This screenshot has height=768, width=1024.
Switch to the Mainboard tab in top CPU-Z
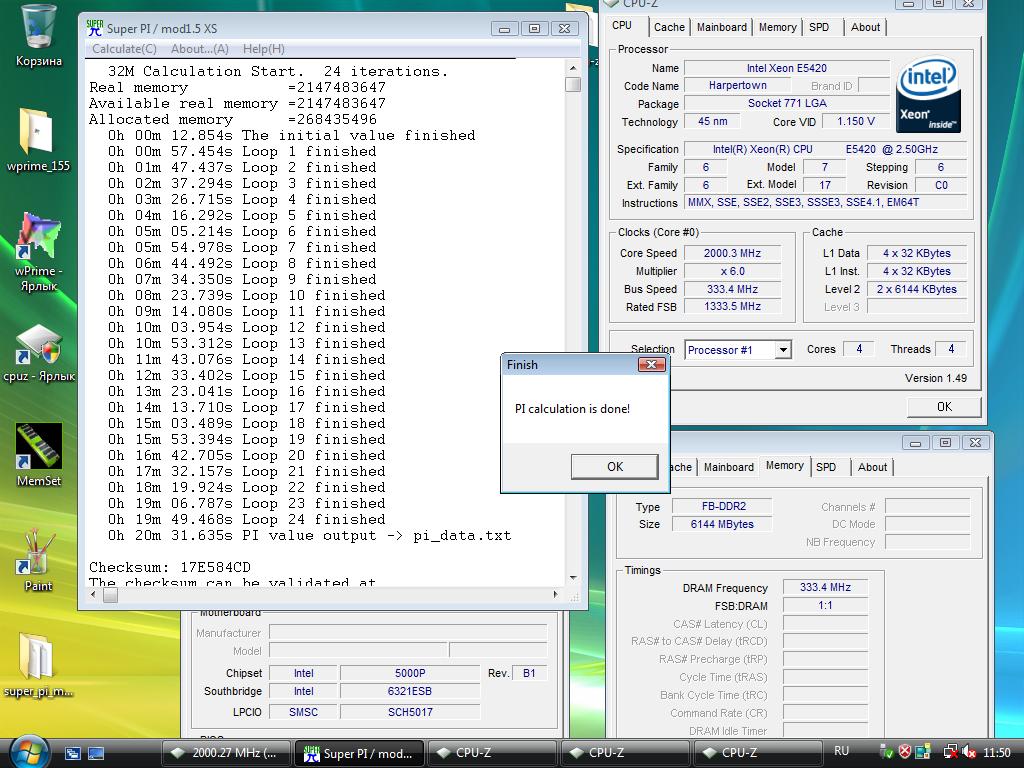pos(722,27)
